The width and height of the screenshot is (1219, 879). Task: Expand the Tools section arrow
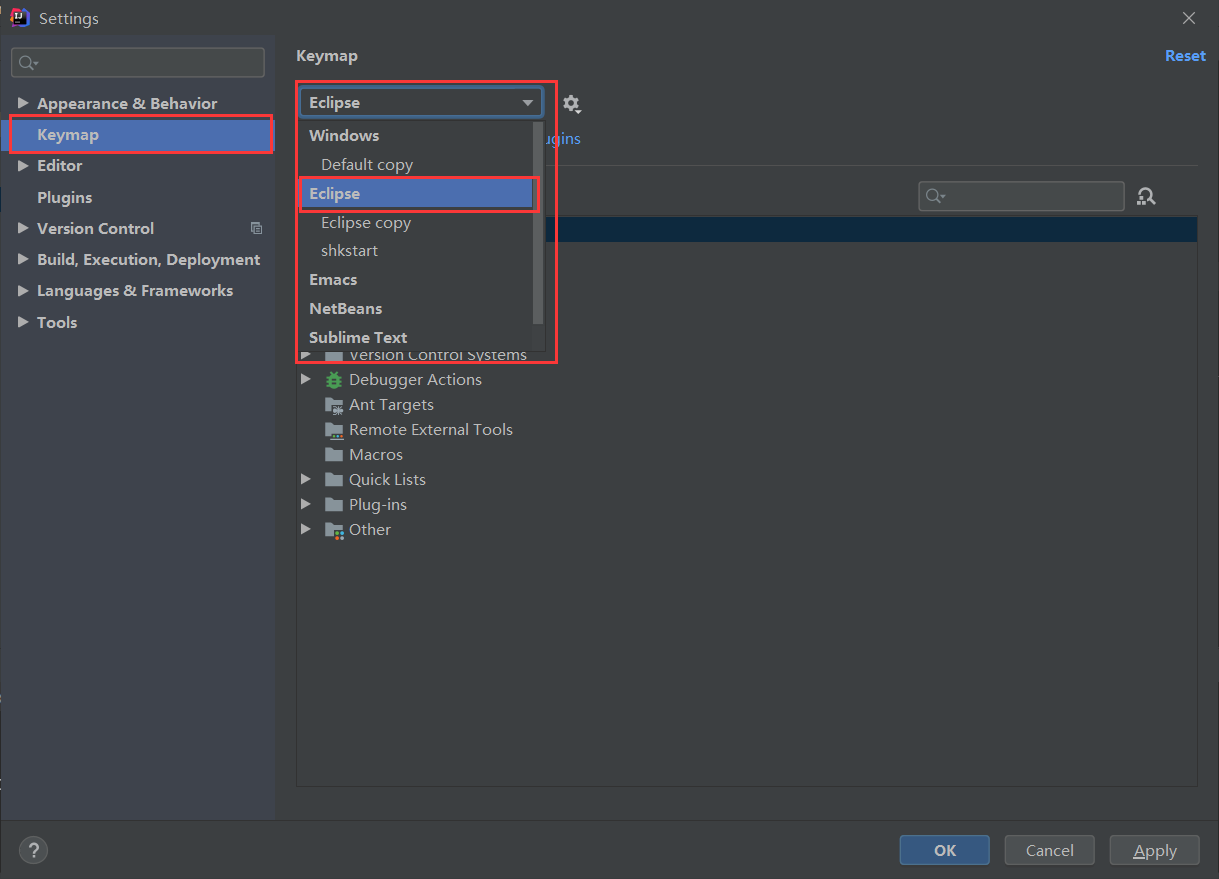click(x=23, y=322)
